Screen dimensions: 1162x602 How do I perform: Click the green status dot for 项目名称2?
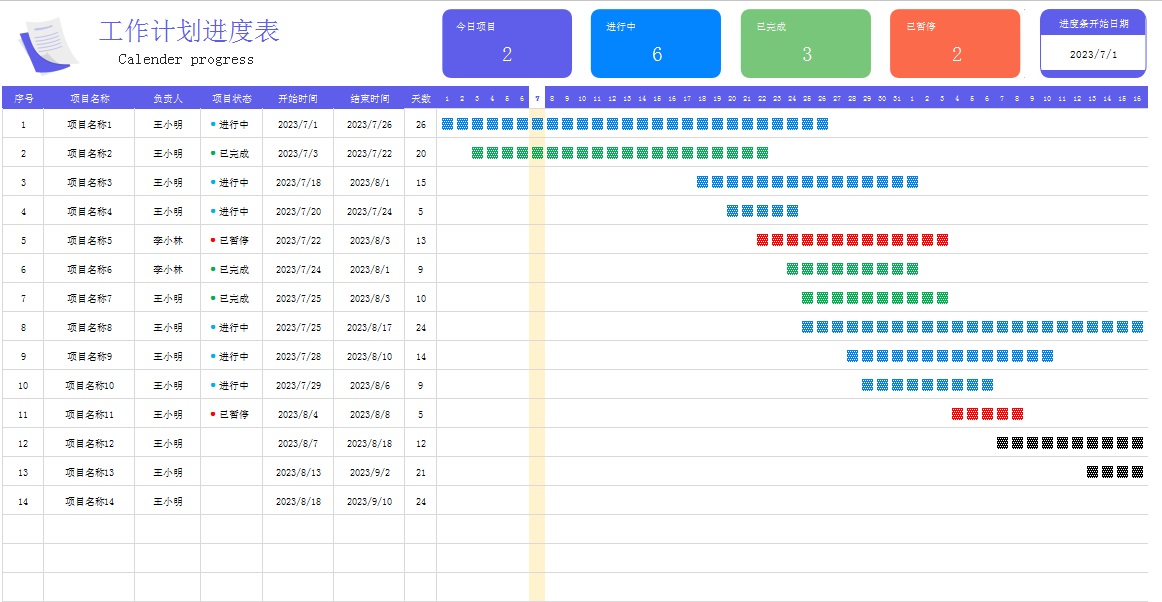point(213,153)
